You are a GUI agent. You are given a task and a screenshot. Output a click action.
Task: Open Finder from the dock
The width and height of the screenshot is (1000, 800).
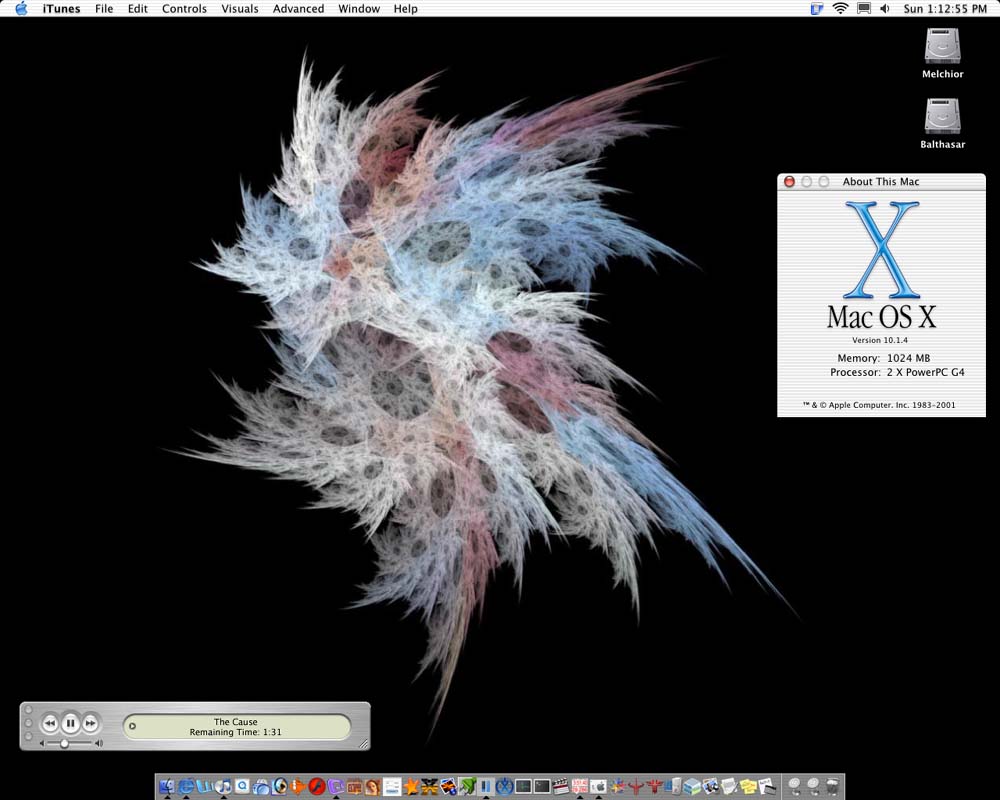pyautogui.click(x=166, y=786)
